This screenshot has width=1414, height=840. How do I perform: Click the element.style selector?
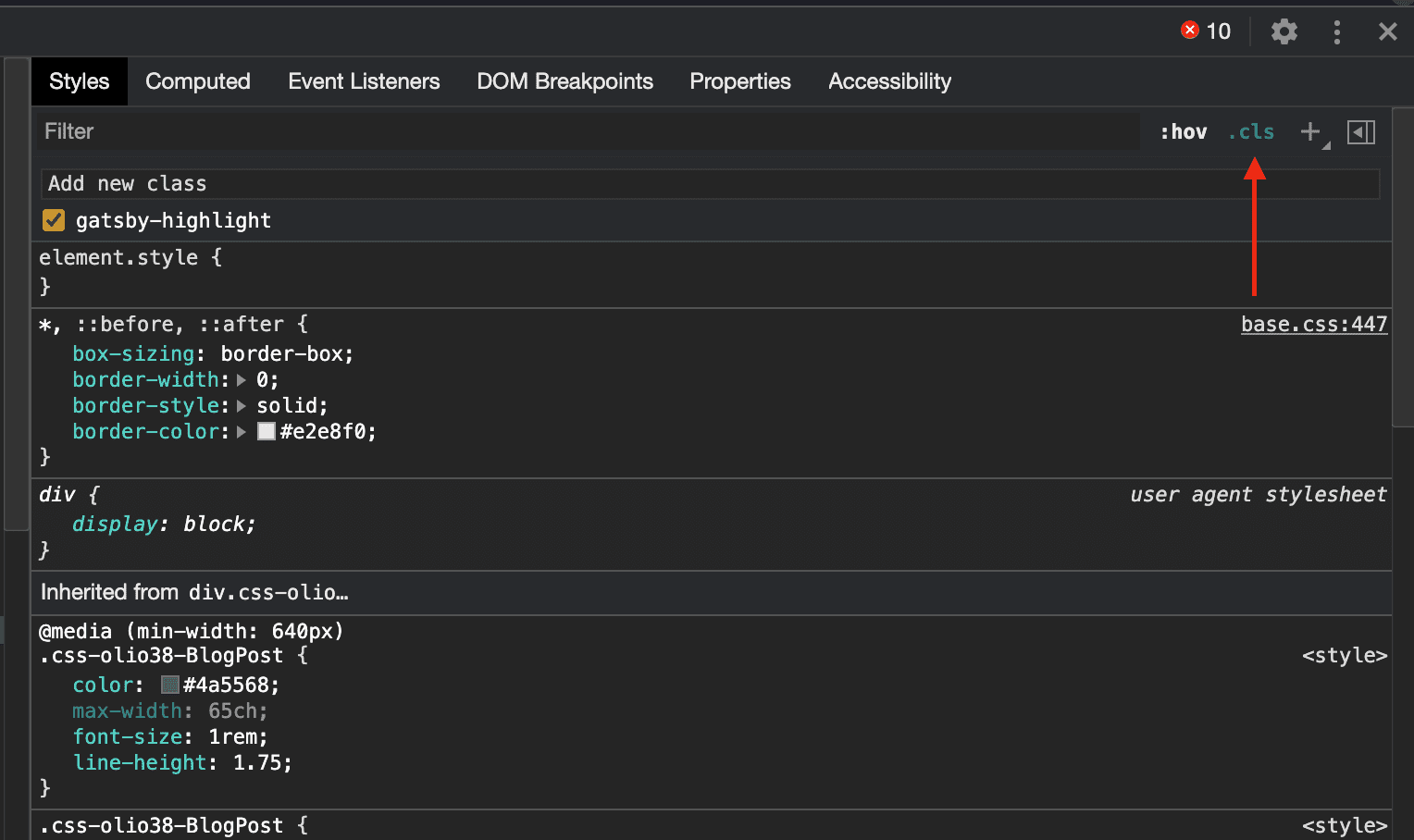coord(118,257)
